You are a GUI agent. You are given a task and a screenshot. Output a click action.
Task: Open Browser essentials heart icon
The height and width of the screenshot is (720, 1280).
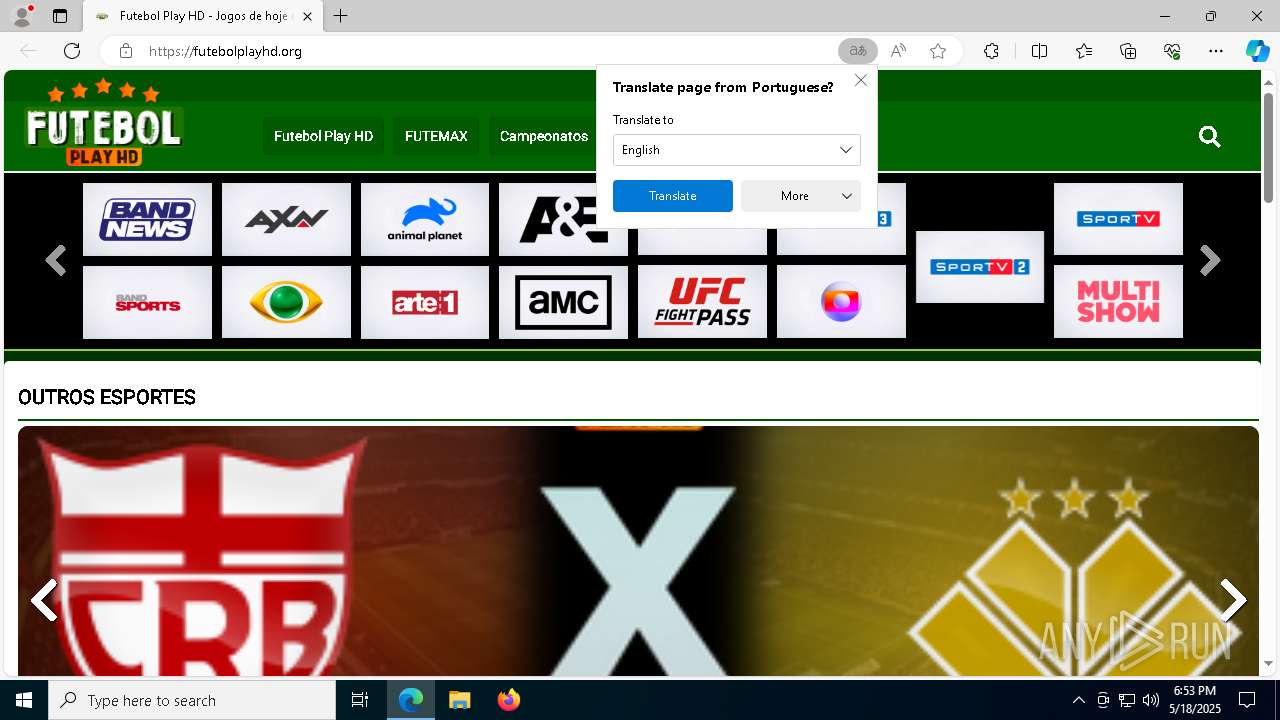pos(1172,51)
